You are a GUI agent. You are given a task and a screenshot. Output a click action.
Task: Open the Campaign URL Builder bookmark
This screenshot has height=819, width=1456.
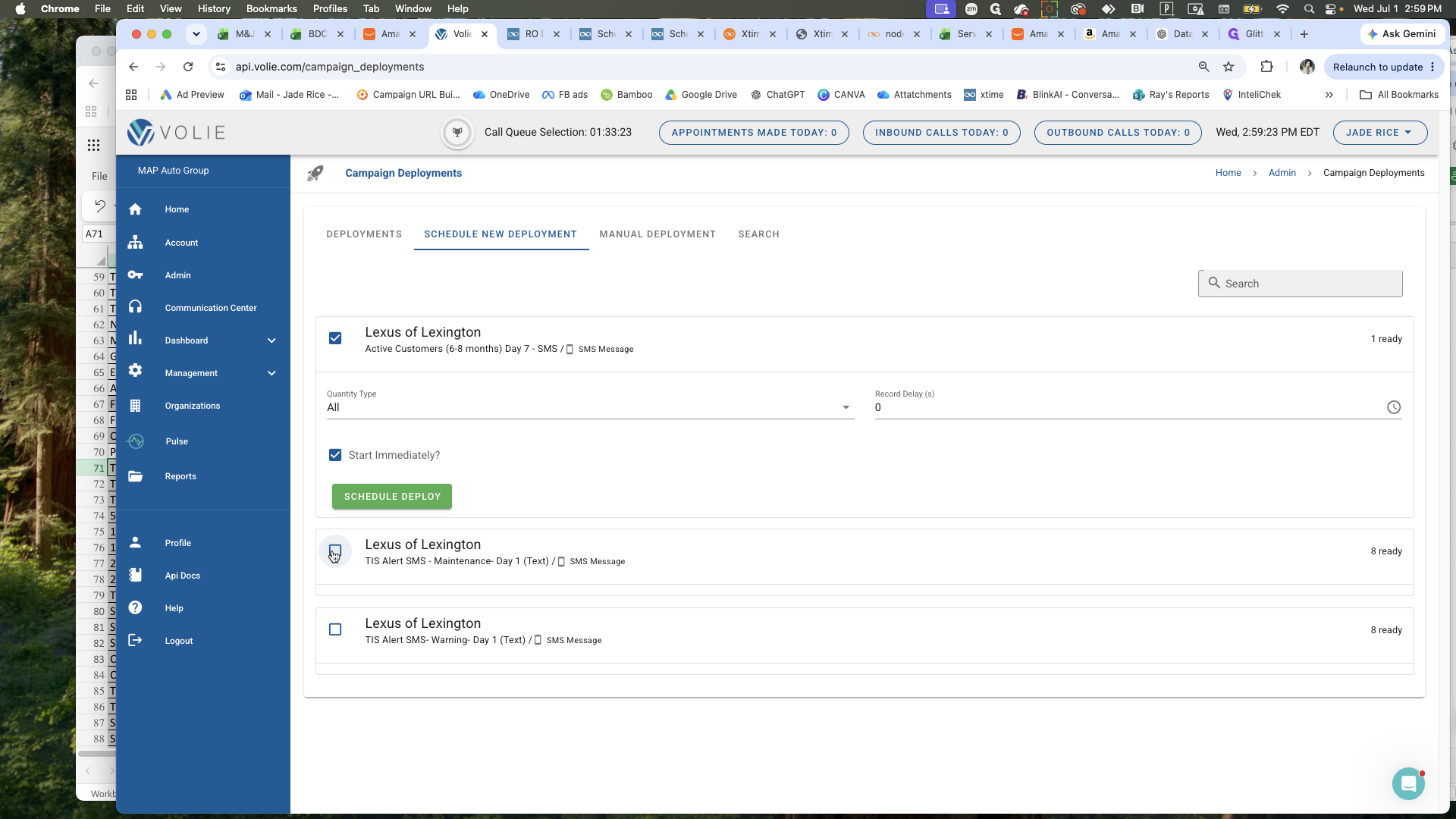408,95
